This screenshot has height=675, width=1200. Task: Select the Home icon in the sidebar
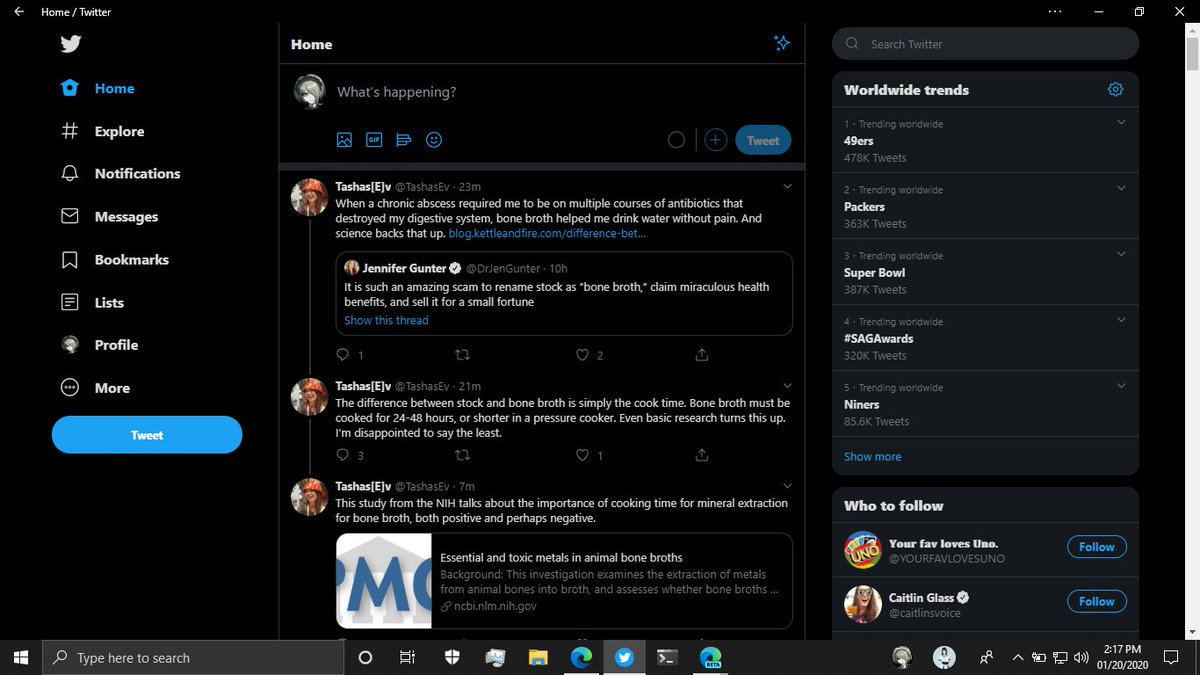tap(69, 88)
